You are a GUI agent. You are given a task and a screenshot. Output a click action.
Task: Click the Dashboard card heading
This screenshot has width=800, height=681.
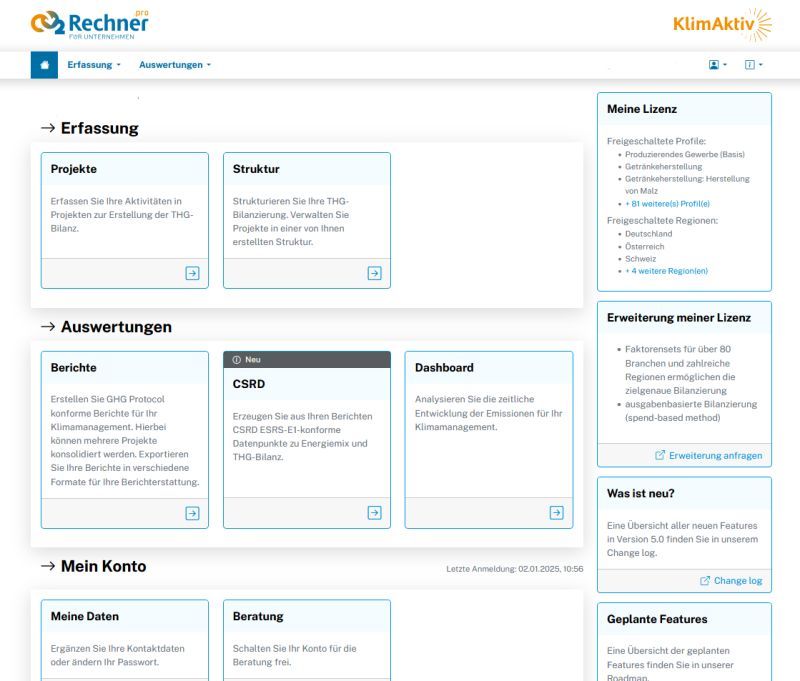pos(444,367)
